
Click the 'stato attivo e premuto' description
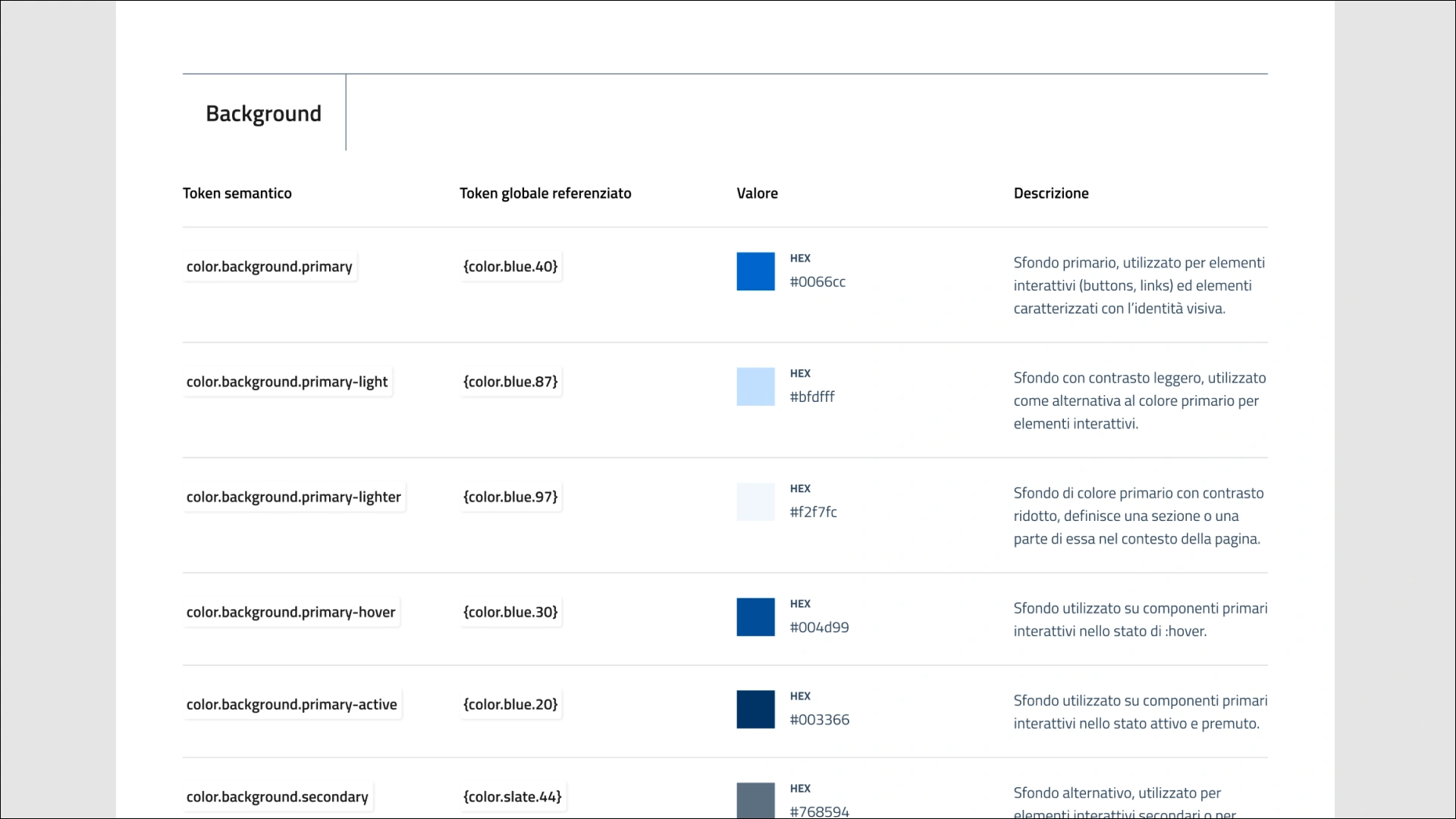tap(1141, 712)
